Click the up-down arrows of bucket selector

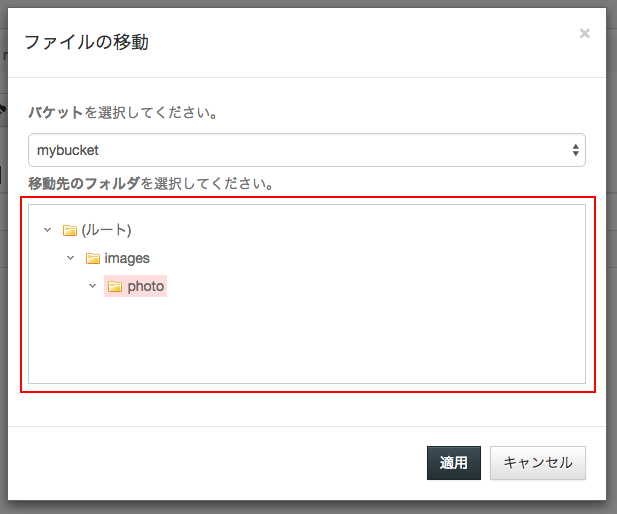575,150
